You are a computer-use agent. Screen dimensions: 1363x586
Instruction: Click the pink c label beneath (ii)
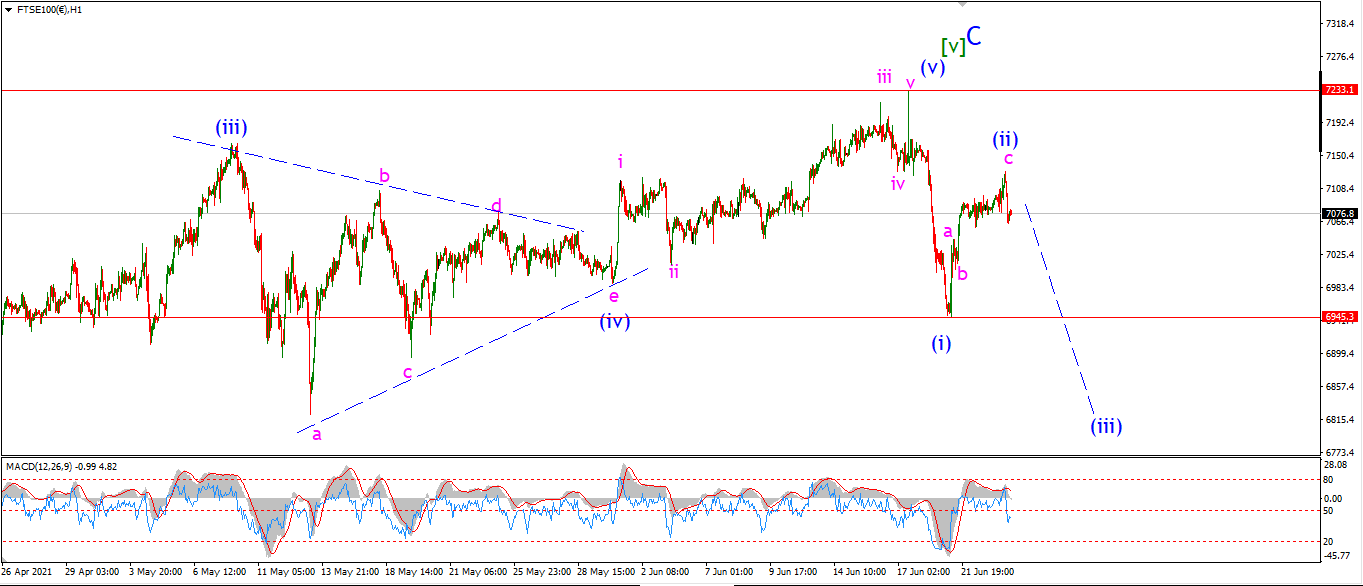(1009, 158)
